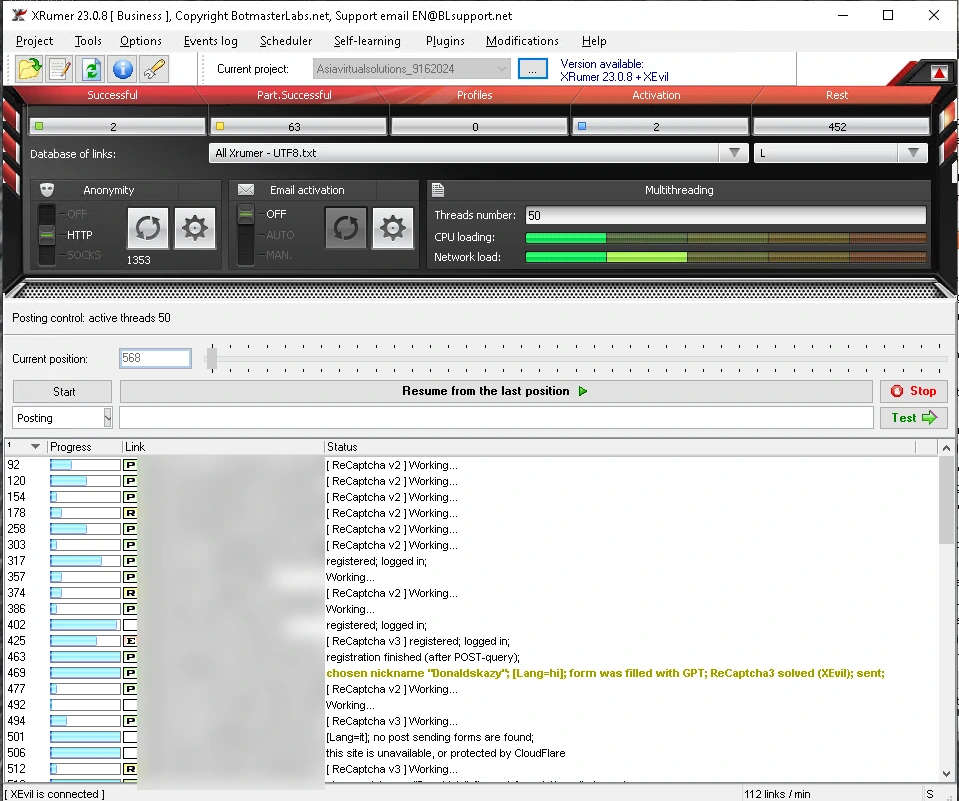
Task: Click the Current position slider handle
Action: (212, 358)
